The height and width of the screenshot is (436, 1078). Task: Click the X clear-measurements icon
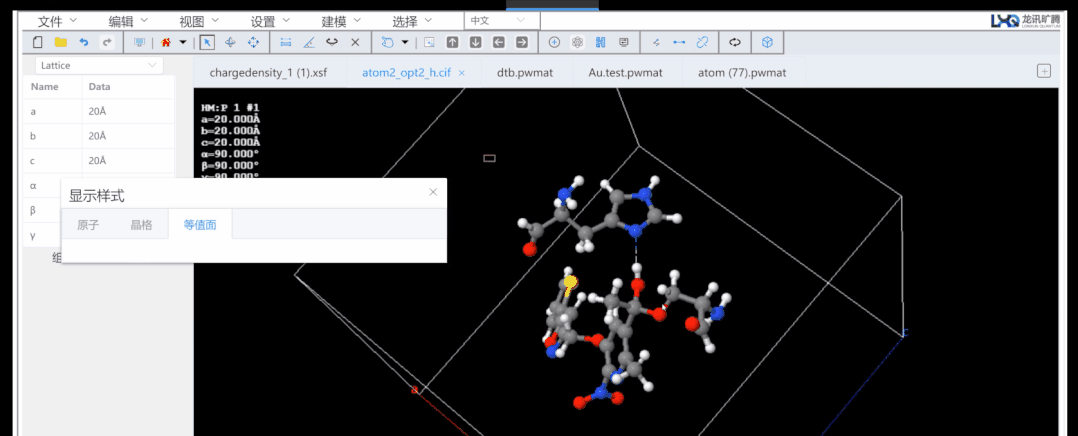point(355,43)
